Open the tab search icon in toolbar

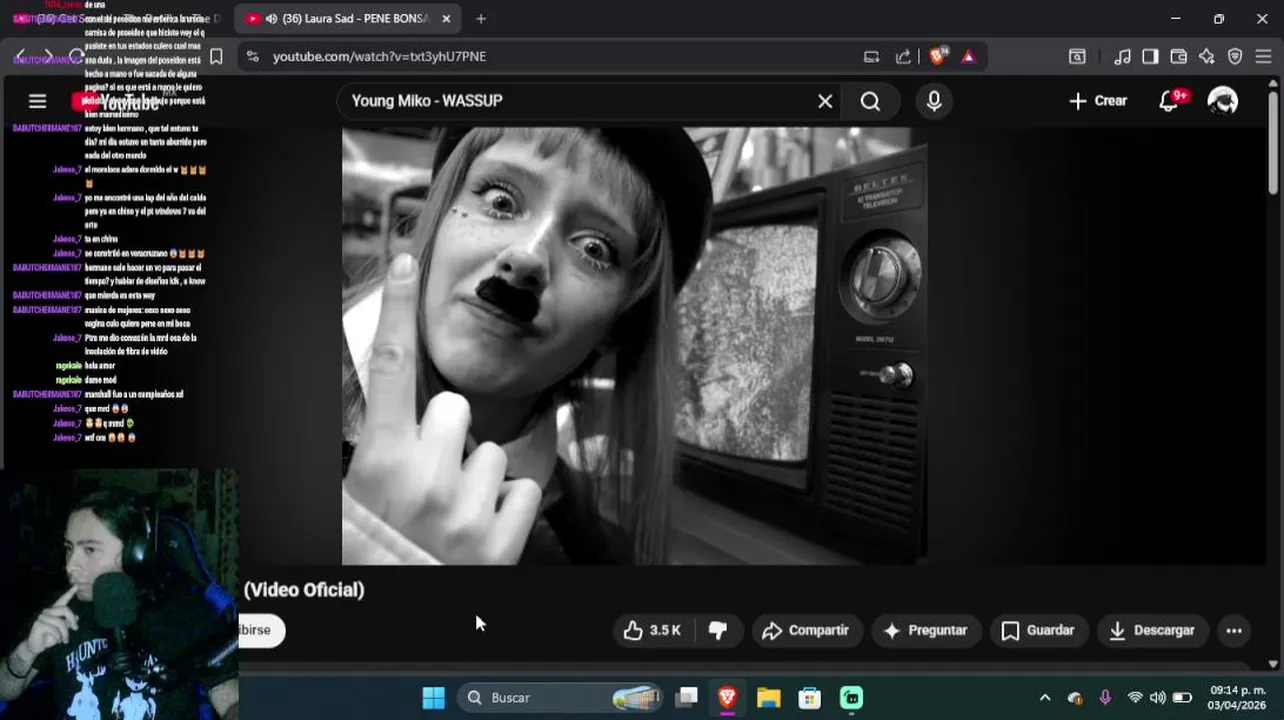click(1077, 56)
